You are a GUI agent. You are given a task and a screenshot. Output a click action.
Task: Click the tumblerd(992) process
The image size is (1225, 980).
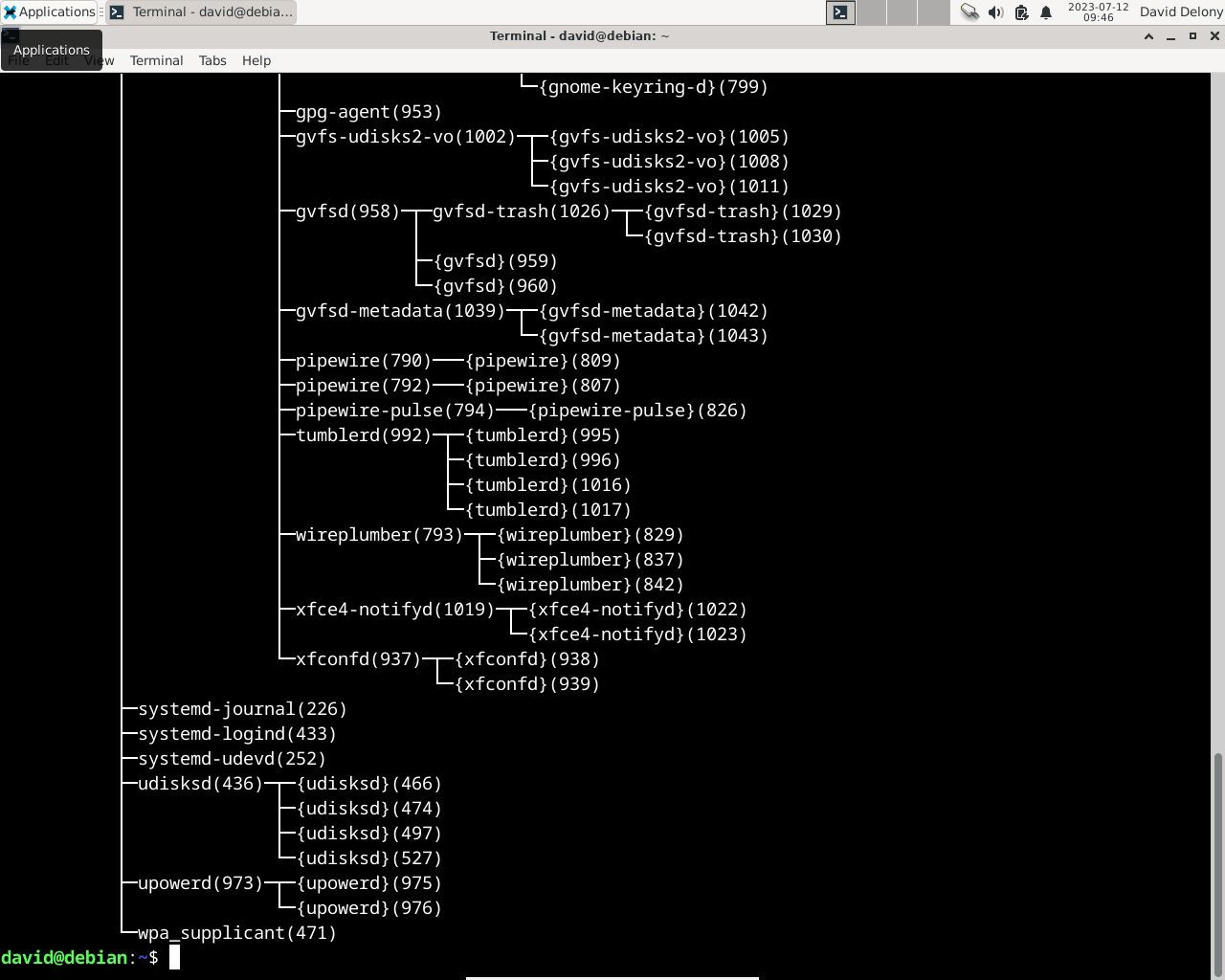364,435
